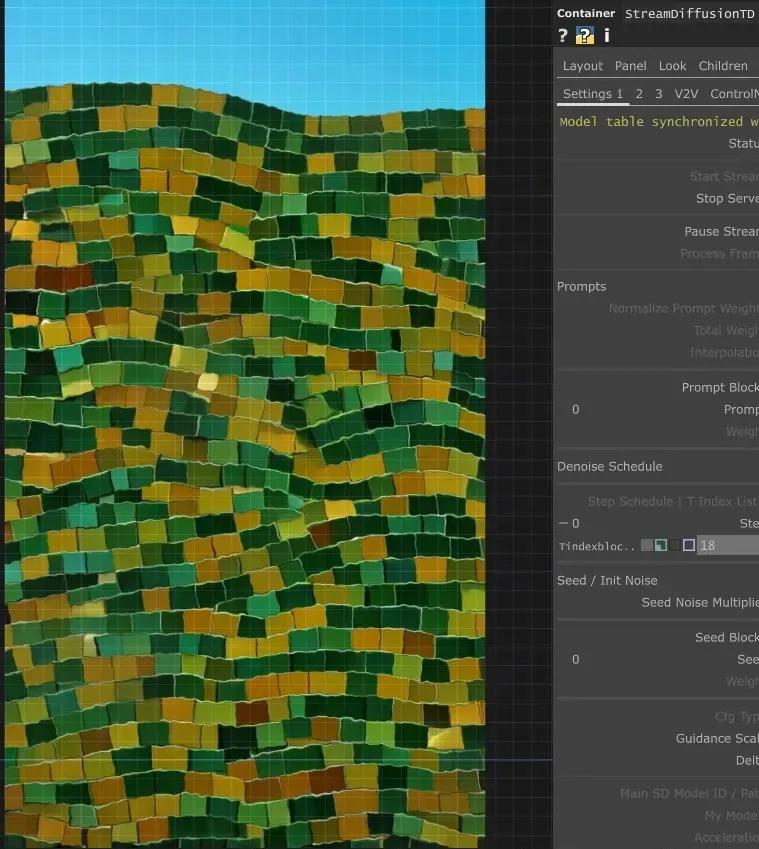Click the Seed / Init Noise header

607,580
